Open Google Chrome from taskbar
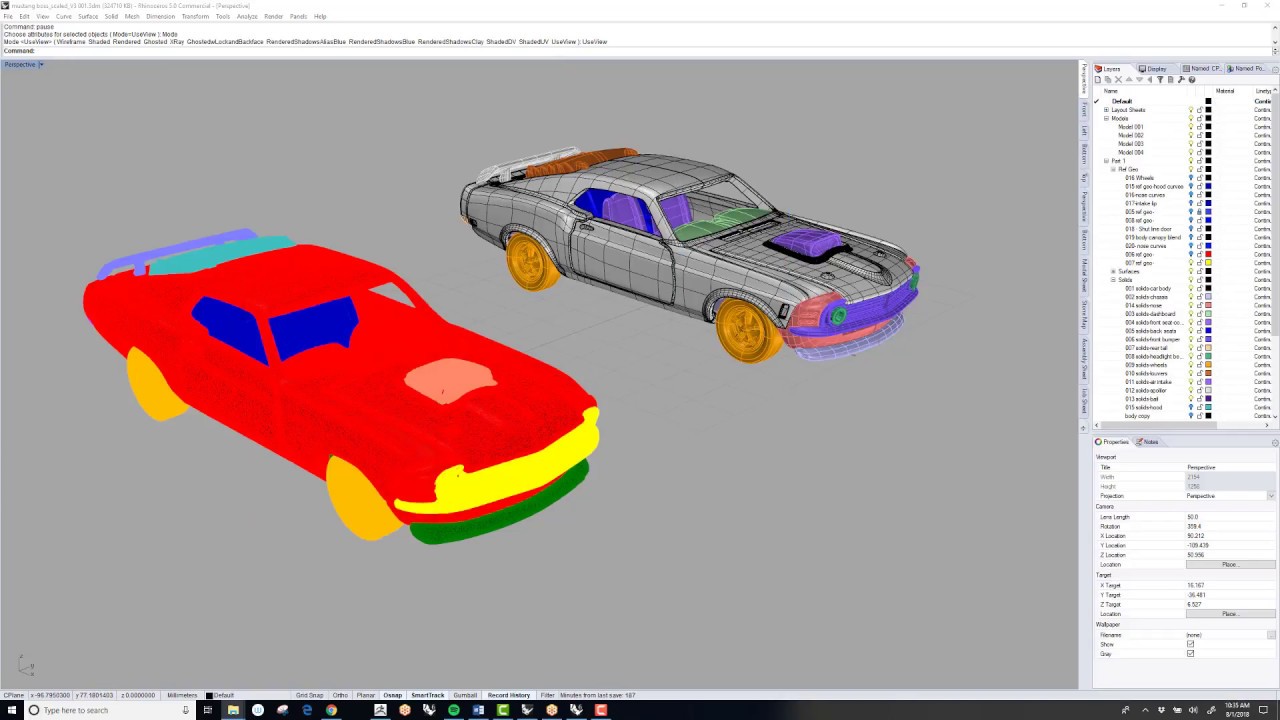Image resolution: width=1280 pixels, height=720 pixels. (331, 710)
